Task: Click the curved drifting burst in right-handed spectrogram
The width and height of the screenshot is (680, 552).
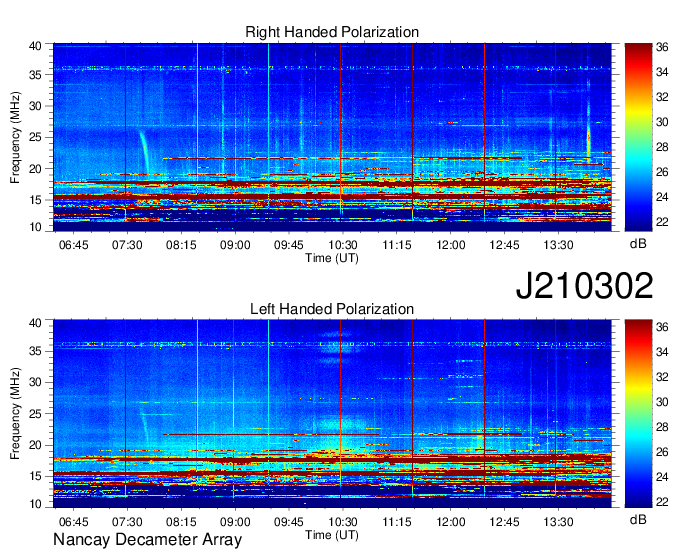Action: click(x=144, y=150)
